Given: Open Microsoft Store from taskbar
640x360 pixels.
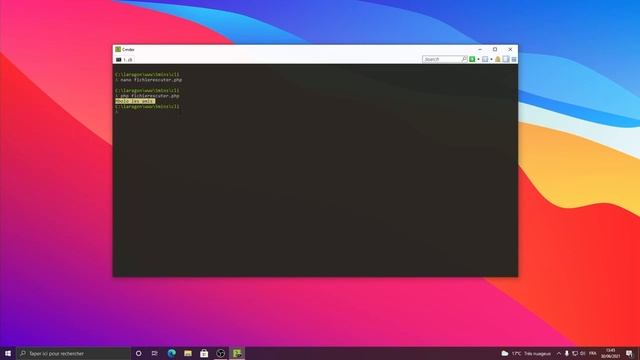Looking at the screenshot, I should (x=204, y=353).
